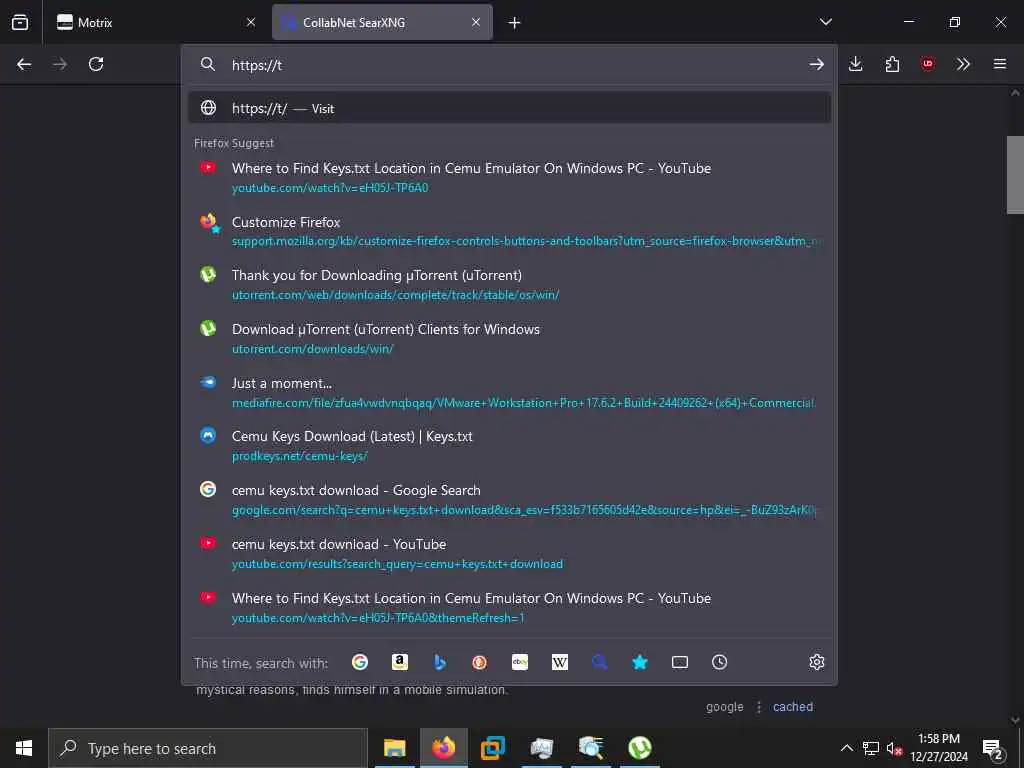Open YouTube suggestion with themeRefresh=1 URL
The image size is (1024, 768).
(509, 607)
